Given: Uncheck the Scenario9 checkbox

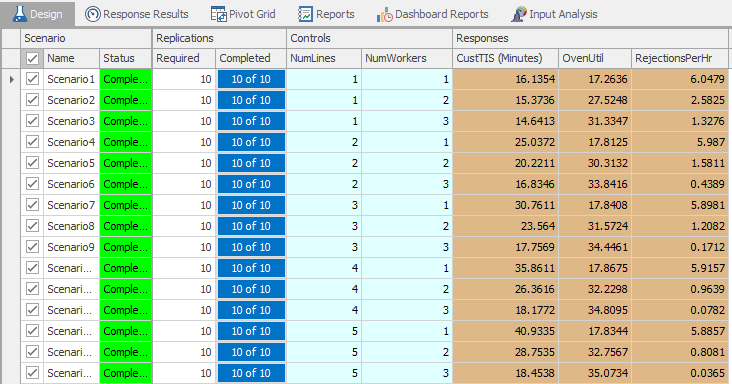Looking at the screenshot, I should pyautogui.click(x=32, y=247).
